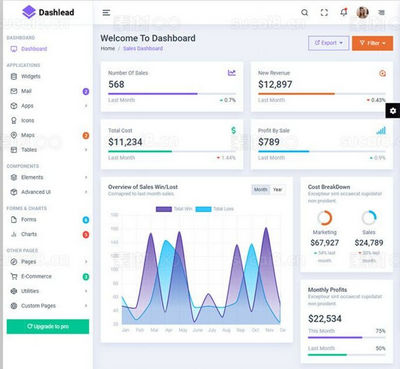Open Mail in the sidebar
The height and width of the screenshot is (369, 400).
48,91
